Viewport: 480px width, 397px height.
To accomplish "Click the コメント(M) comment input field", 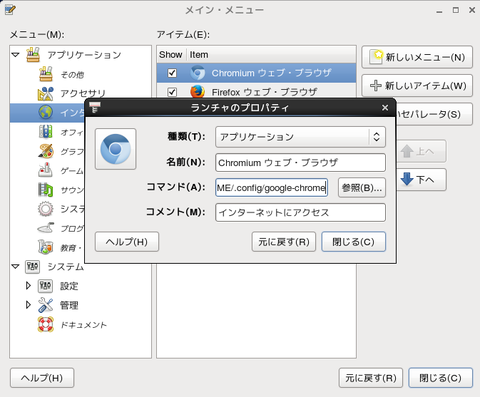I will coord(300,212).
